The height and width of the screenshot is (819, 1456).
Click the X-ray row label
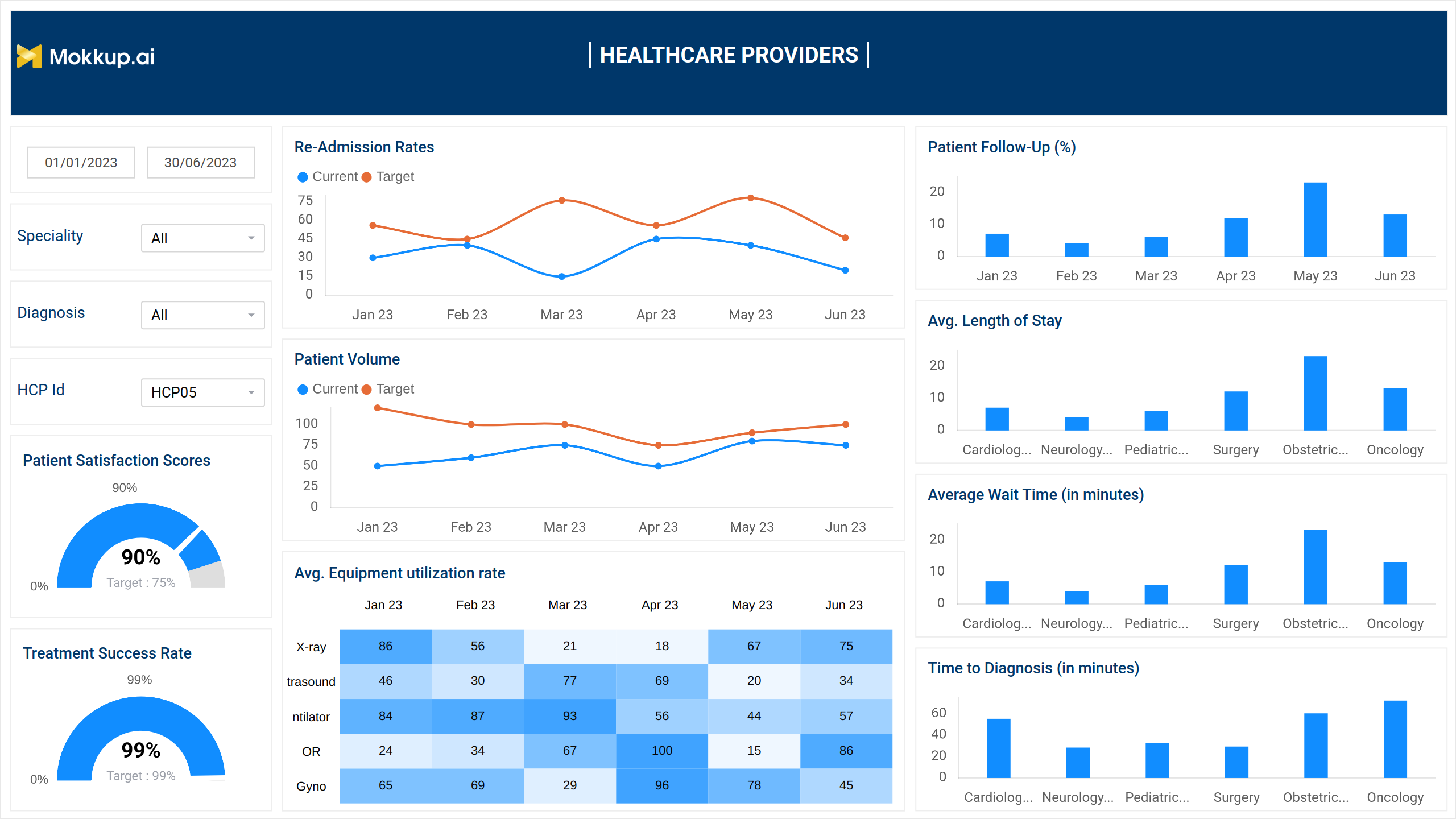tap(311, 647)
